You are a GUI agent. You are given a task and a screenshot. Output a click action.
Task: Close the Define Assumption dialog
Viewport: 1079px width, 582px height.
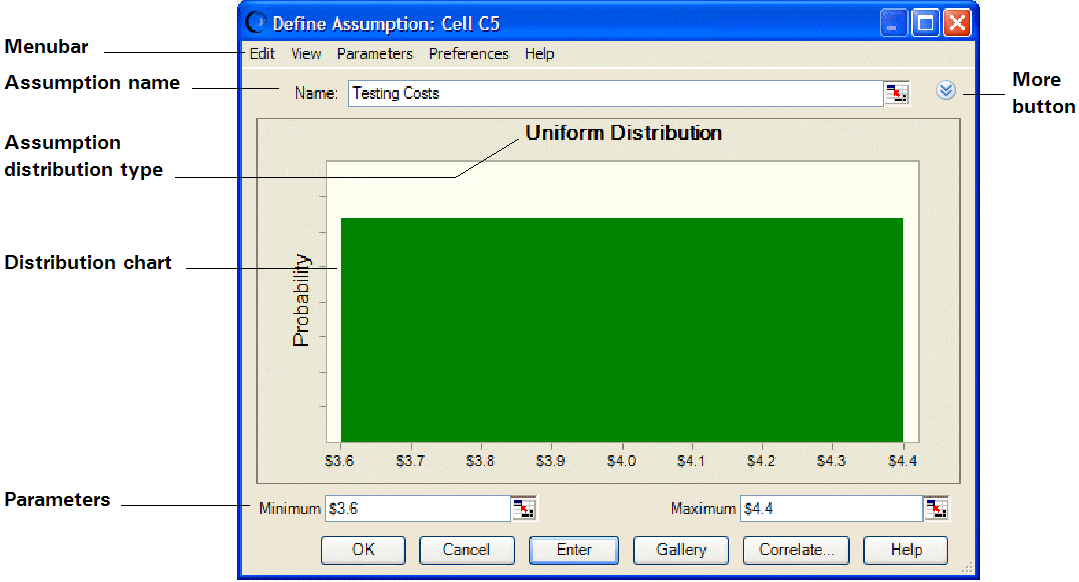coord(957,23)
